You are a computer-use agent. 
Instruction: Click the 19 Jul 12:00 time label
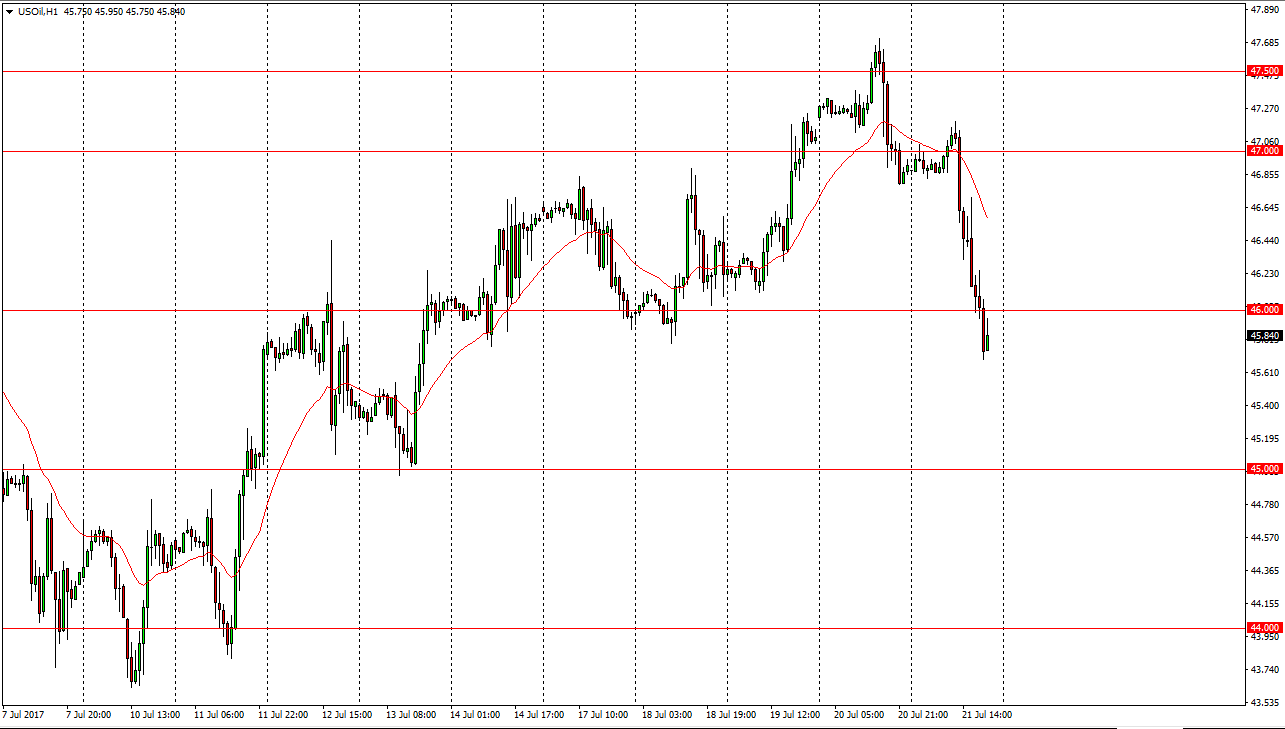[x=795, y=715]
